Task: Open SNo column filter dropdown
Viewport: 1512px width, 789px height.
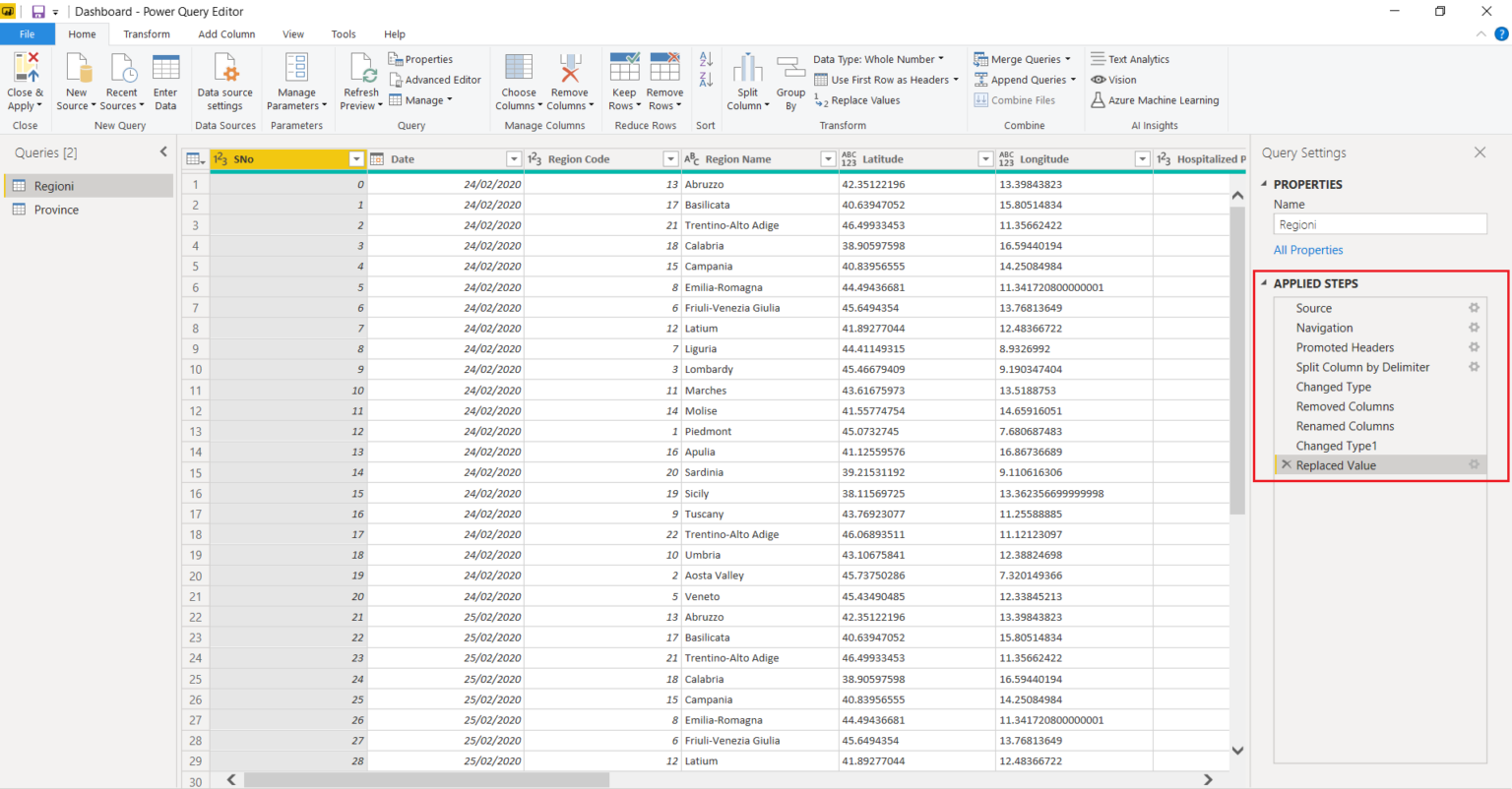Action: click(x=356, y=159)
